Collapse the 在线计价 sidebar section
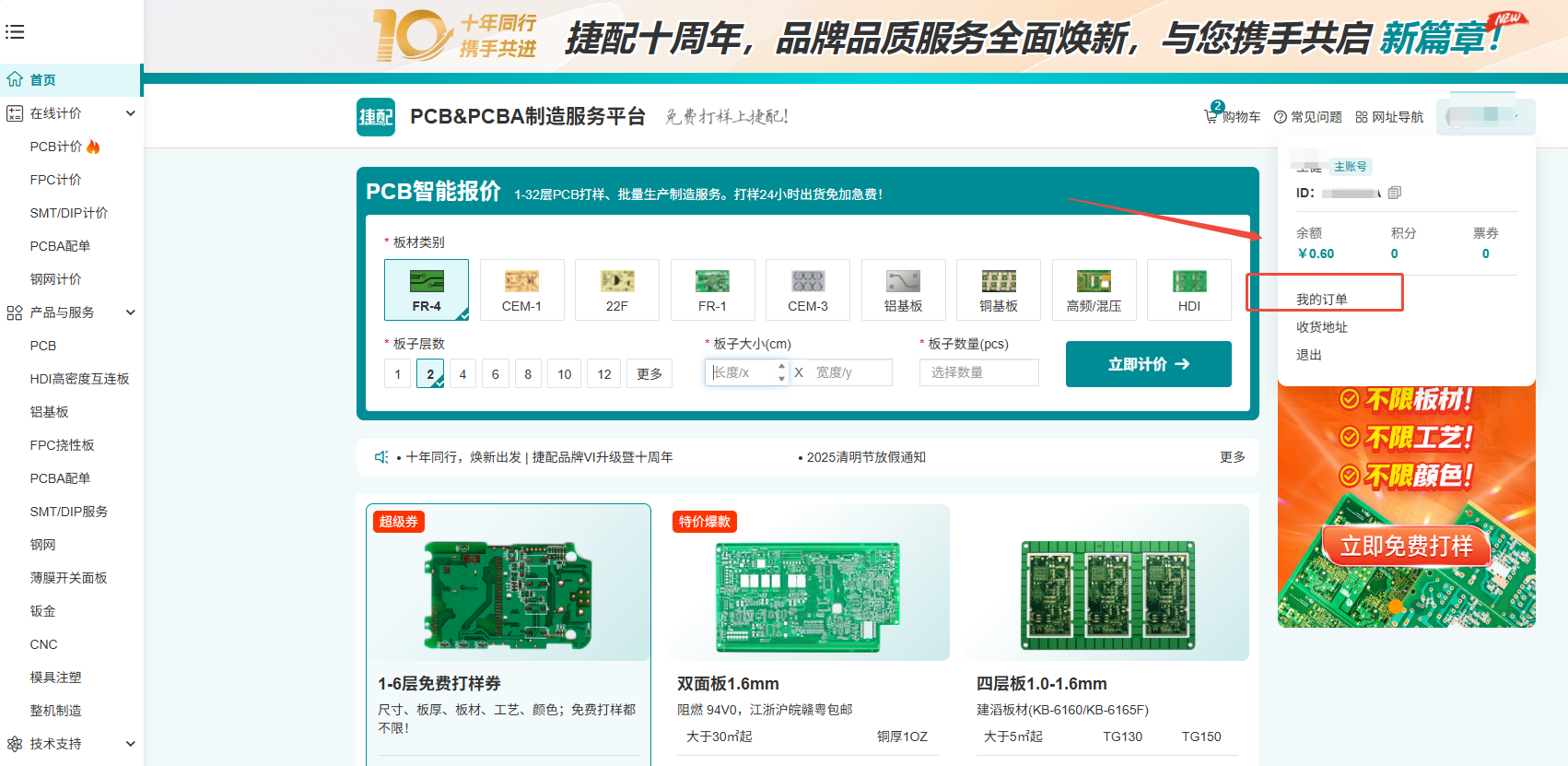Viewport: 1568px width, 766px height. (130, 113)
